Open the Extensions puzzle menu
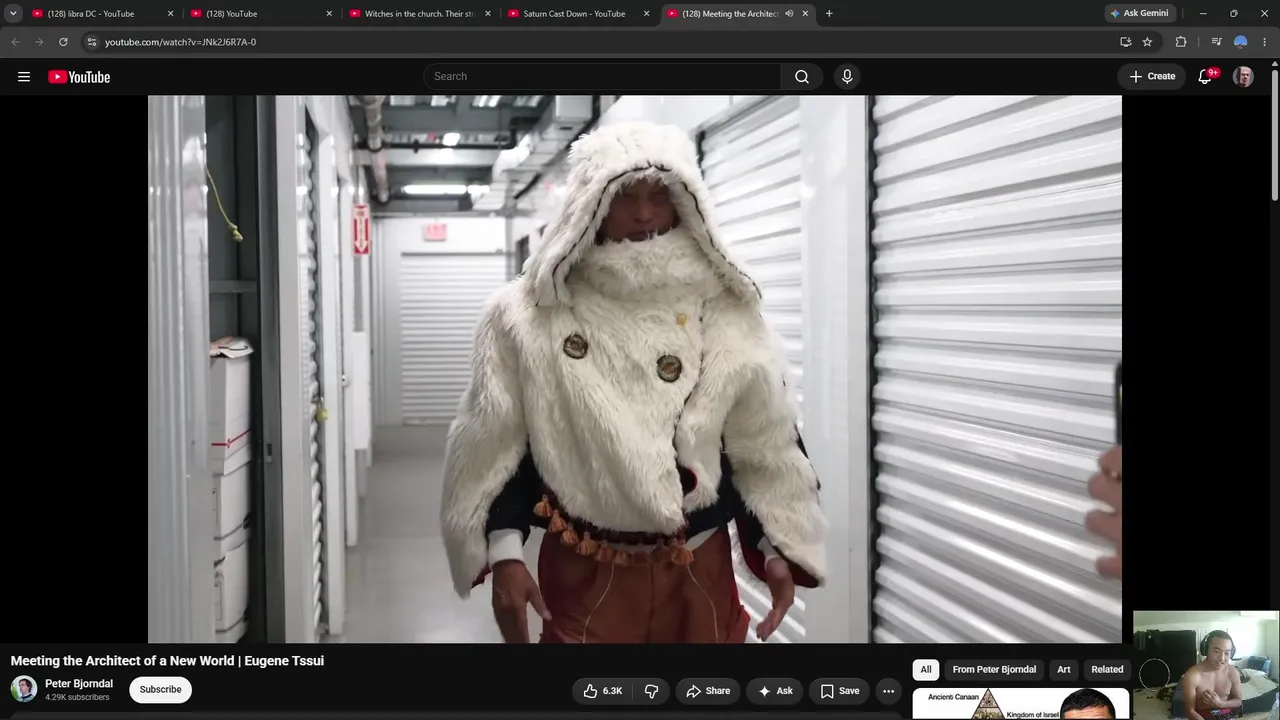Viewport: 1280px width, 720px height. pyautogui.click(x=1181, y=42)
